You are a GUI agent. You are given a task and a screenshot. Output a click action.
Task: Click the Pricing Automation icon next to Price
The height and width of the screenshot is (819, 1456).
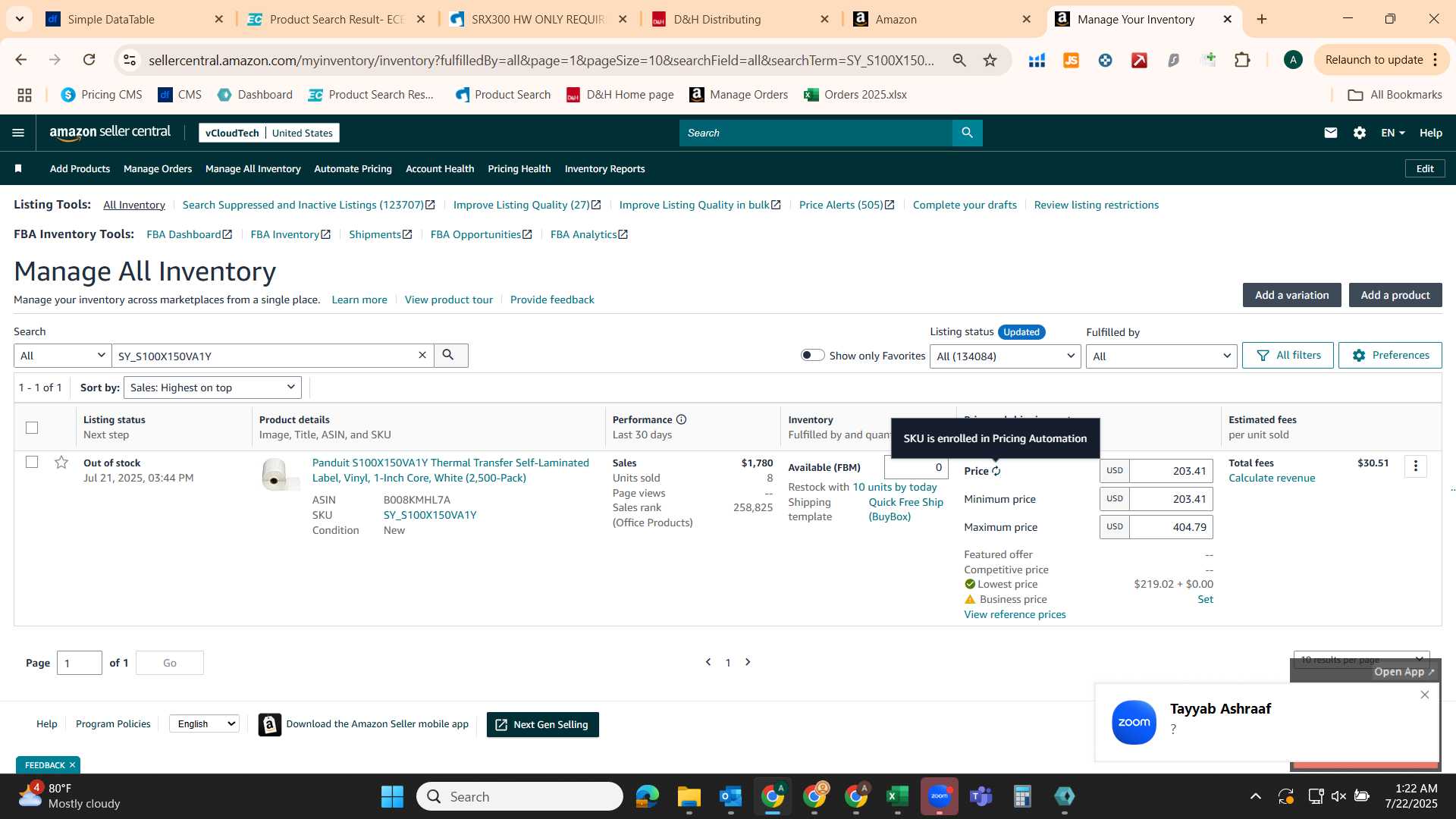pos(996,471)
